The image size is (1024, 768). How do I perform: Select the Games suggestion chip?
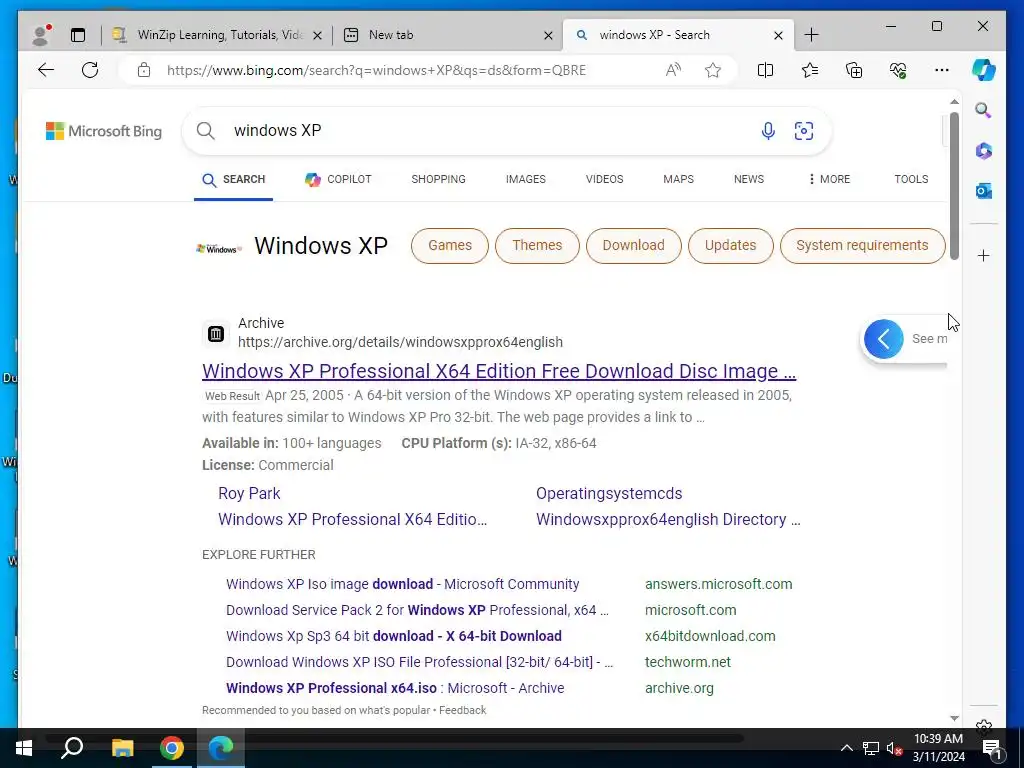[x=450, y=246]
